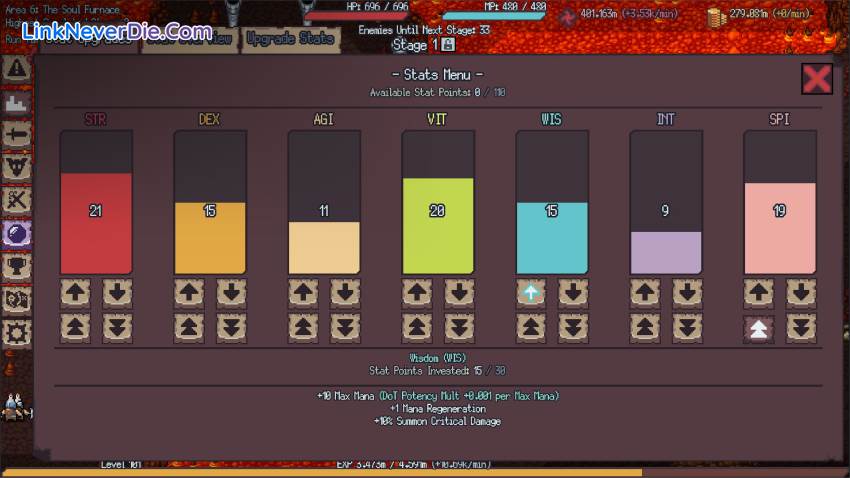
Task: Click the bar chart sidebar icon
Action: (16, 102)
